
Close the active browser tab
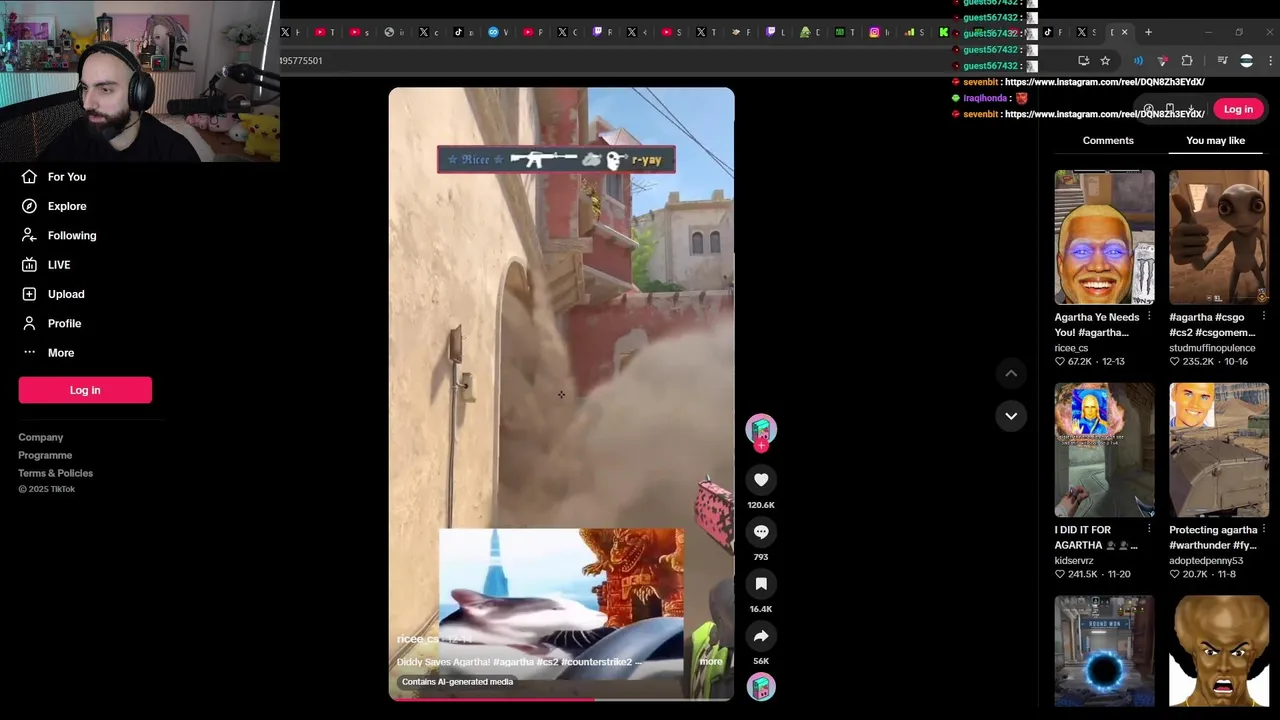pyautogui.click(x=1124, y=32)
